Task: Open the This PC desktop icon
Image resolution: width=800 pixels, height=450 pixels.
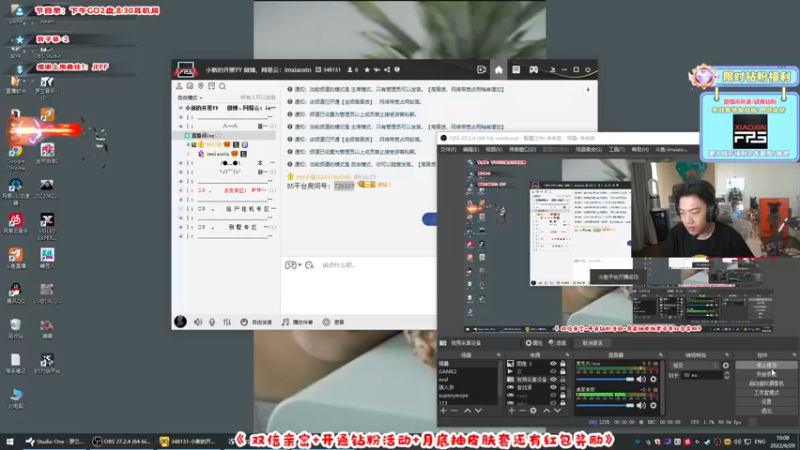Action: coord(15,398)
